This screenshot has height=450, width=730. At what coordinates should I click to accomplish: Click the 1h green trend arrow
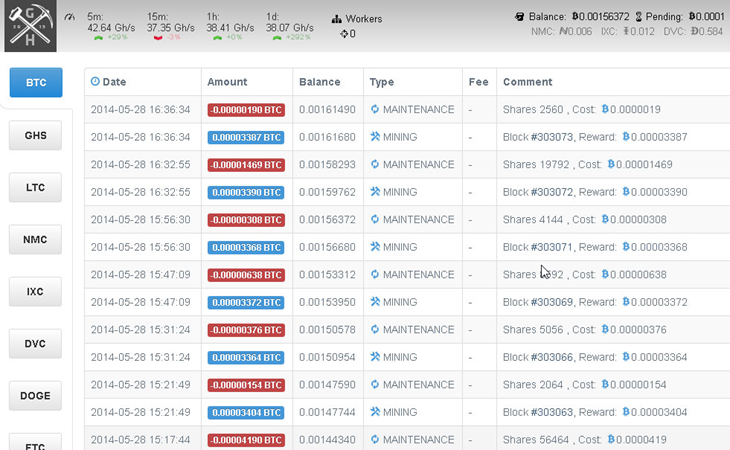pos(217,38)
